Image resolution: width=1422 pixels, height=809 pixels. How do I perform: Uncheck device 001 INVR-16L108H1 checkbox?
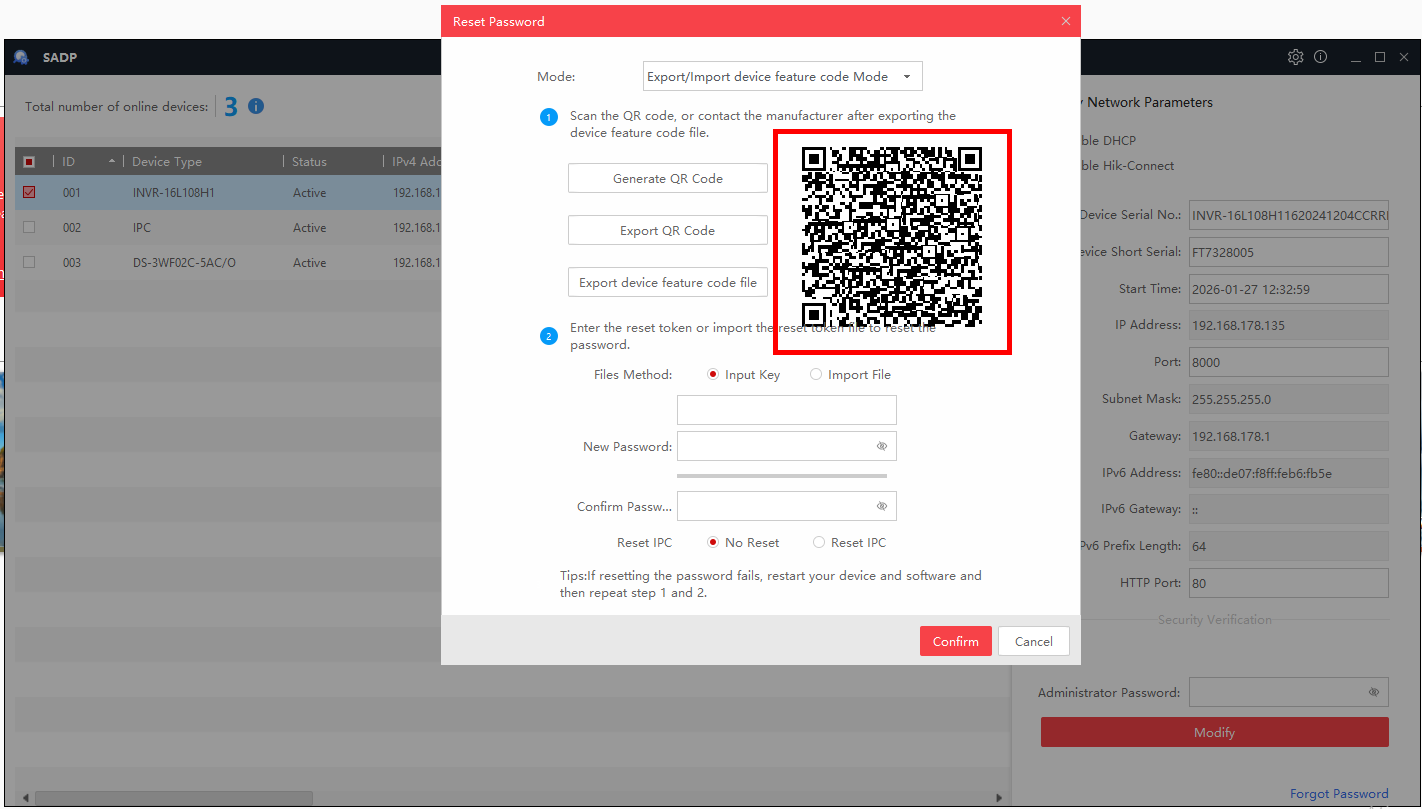coord(29,192)
